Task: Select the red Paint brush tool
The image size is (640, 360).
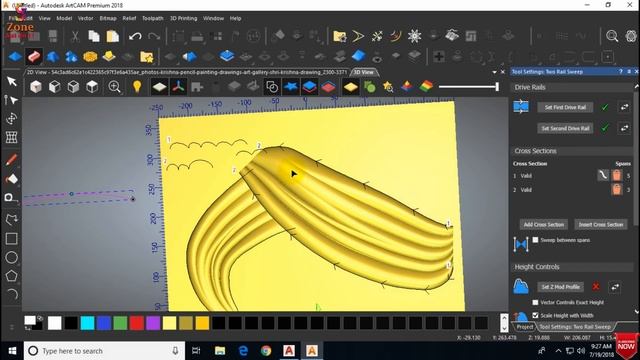Action: pyautogui.click(x=11, y=160)
